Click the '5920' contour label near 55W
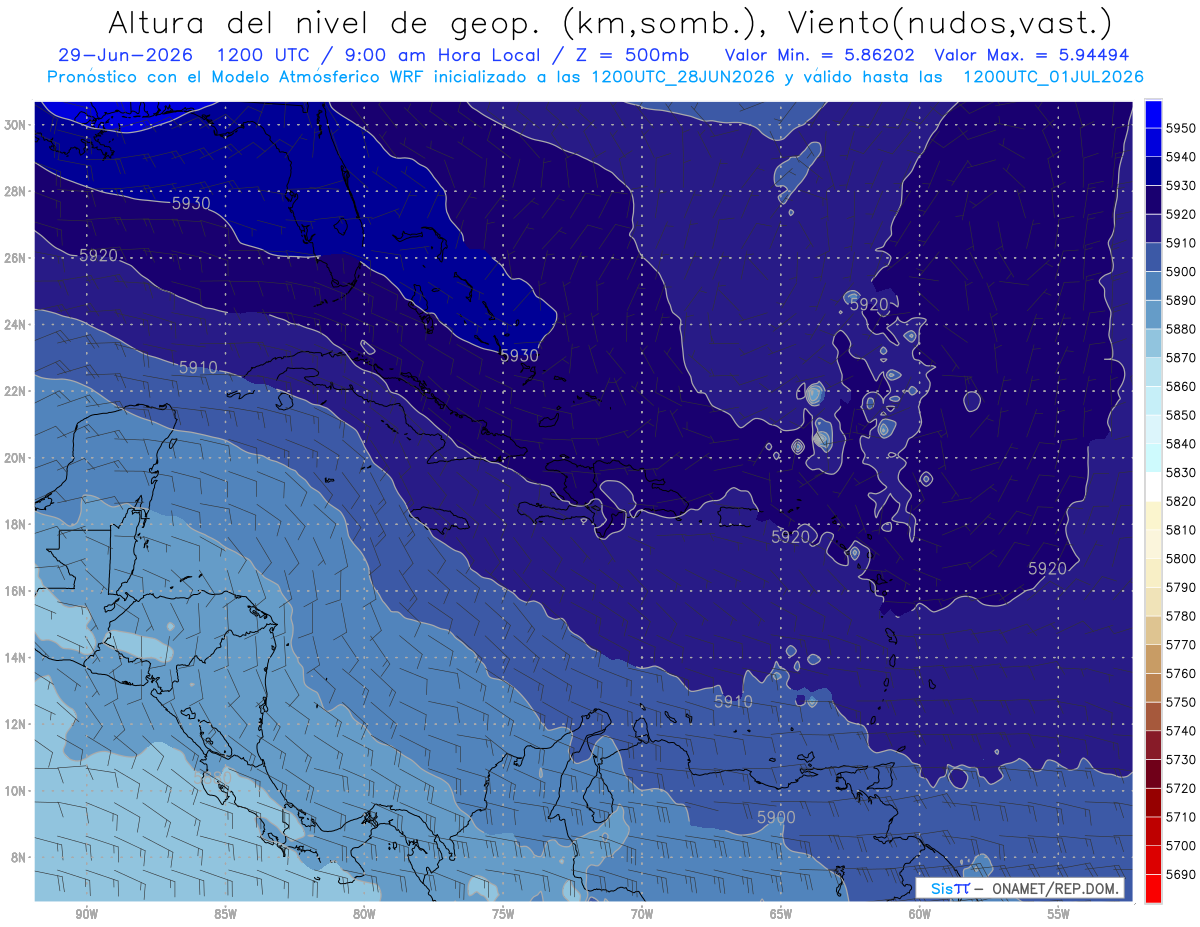The width and height of the screenshot is (1200, 927). (x=1047, y=568)
